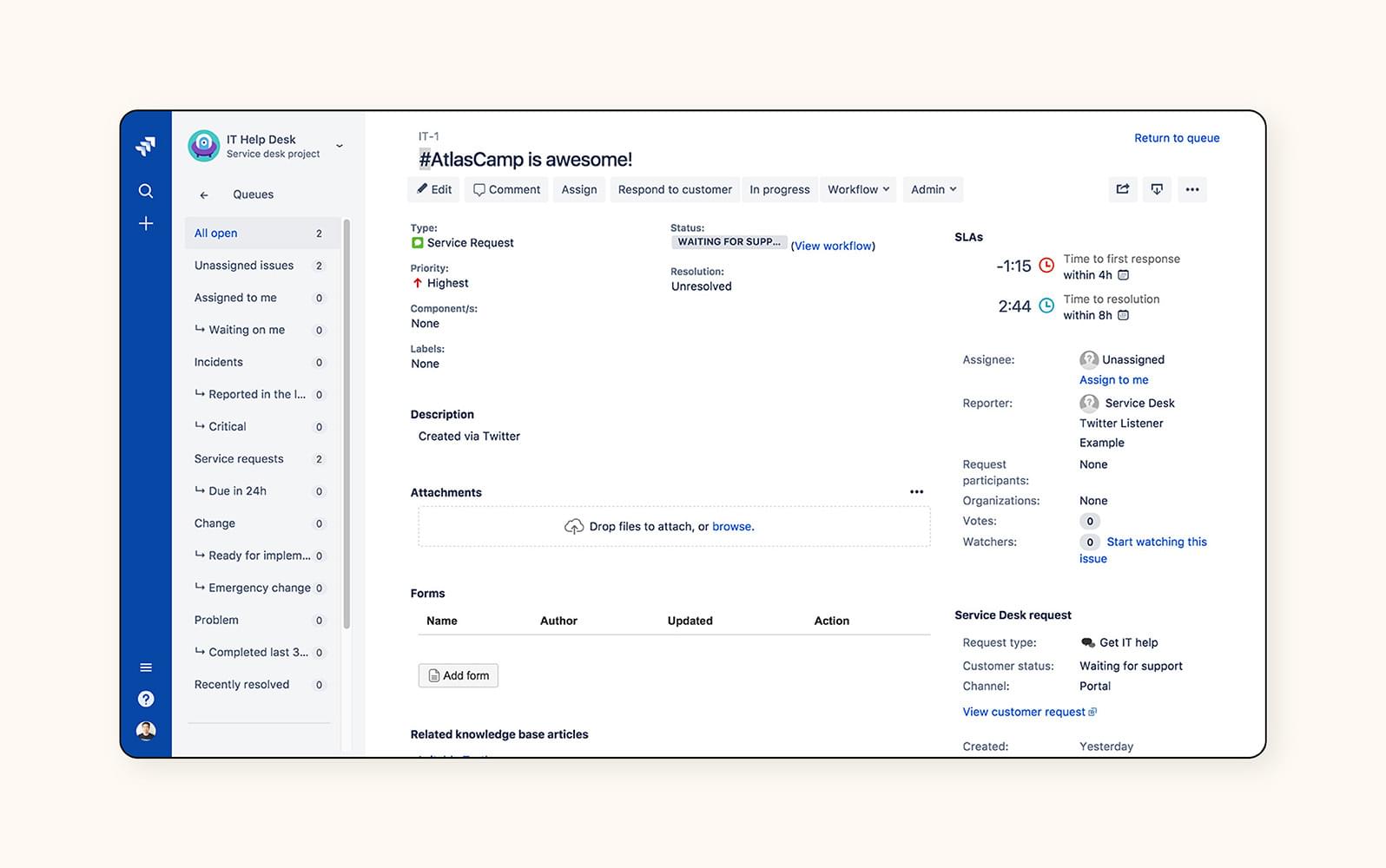Image resolution: width=1386 pixels, height=868 pixels.
Task: Select the Emergency change queue
Action: pyautogui.click(x=262, y=588)
